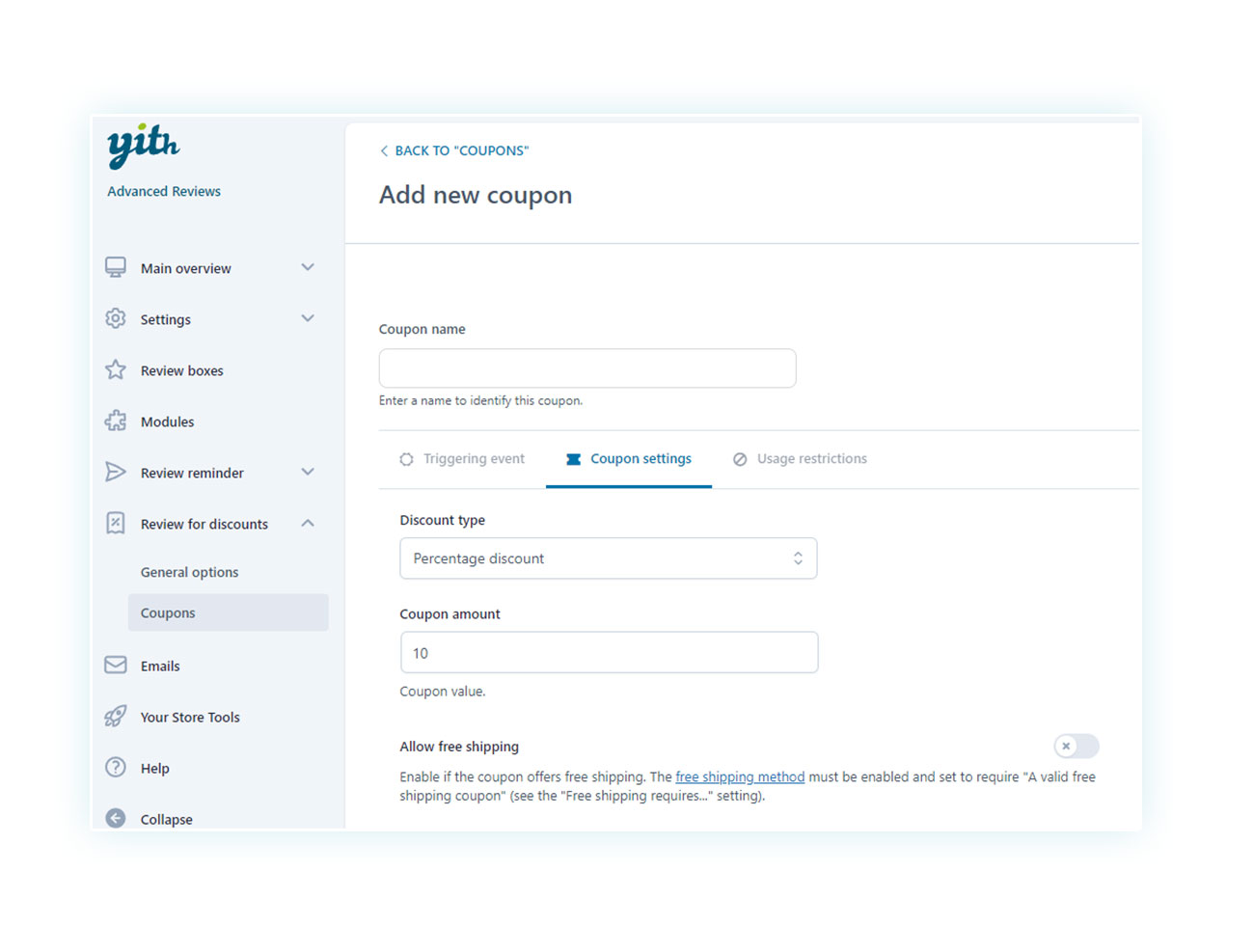Click the Advanced Reviews subtitle text
The width and height of the screenshot is (1254, 952).
tap(164, 191)
